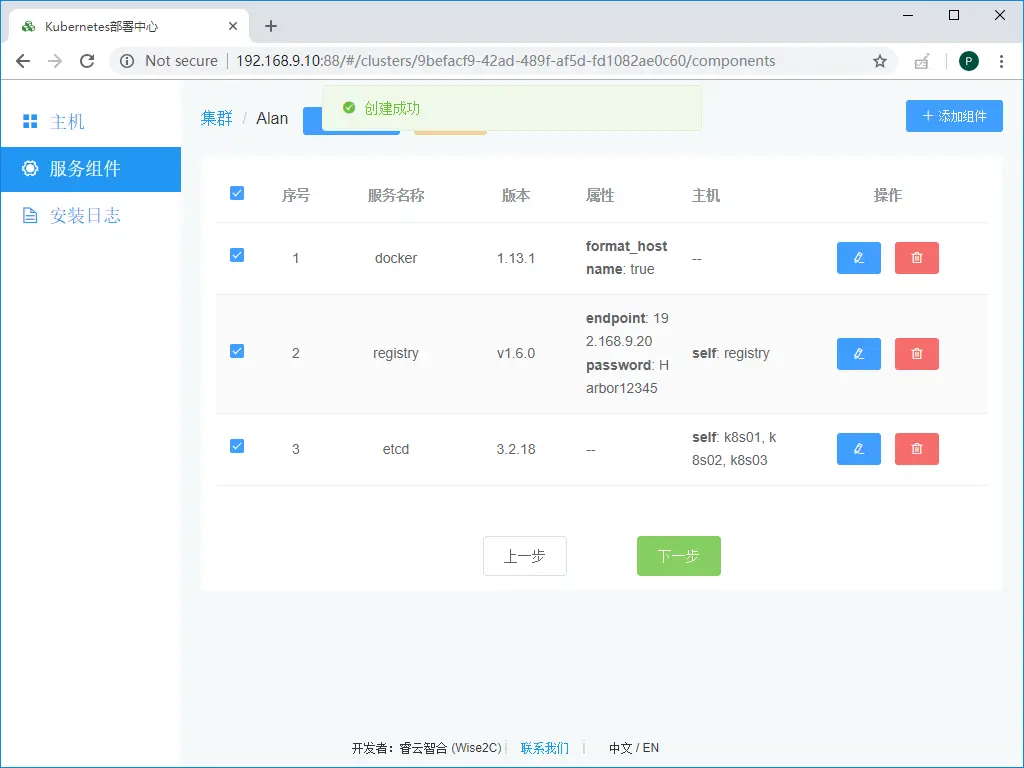Uncheck the docker row checkbox
Screen dimensions: 1024x768
(237, 255)
